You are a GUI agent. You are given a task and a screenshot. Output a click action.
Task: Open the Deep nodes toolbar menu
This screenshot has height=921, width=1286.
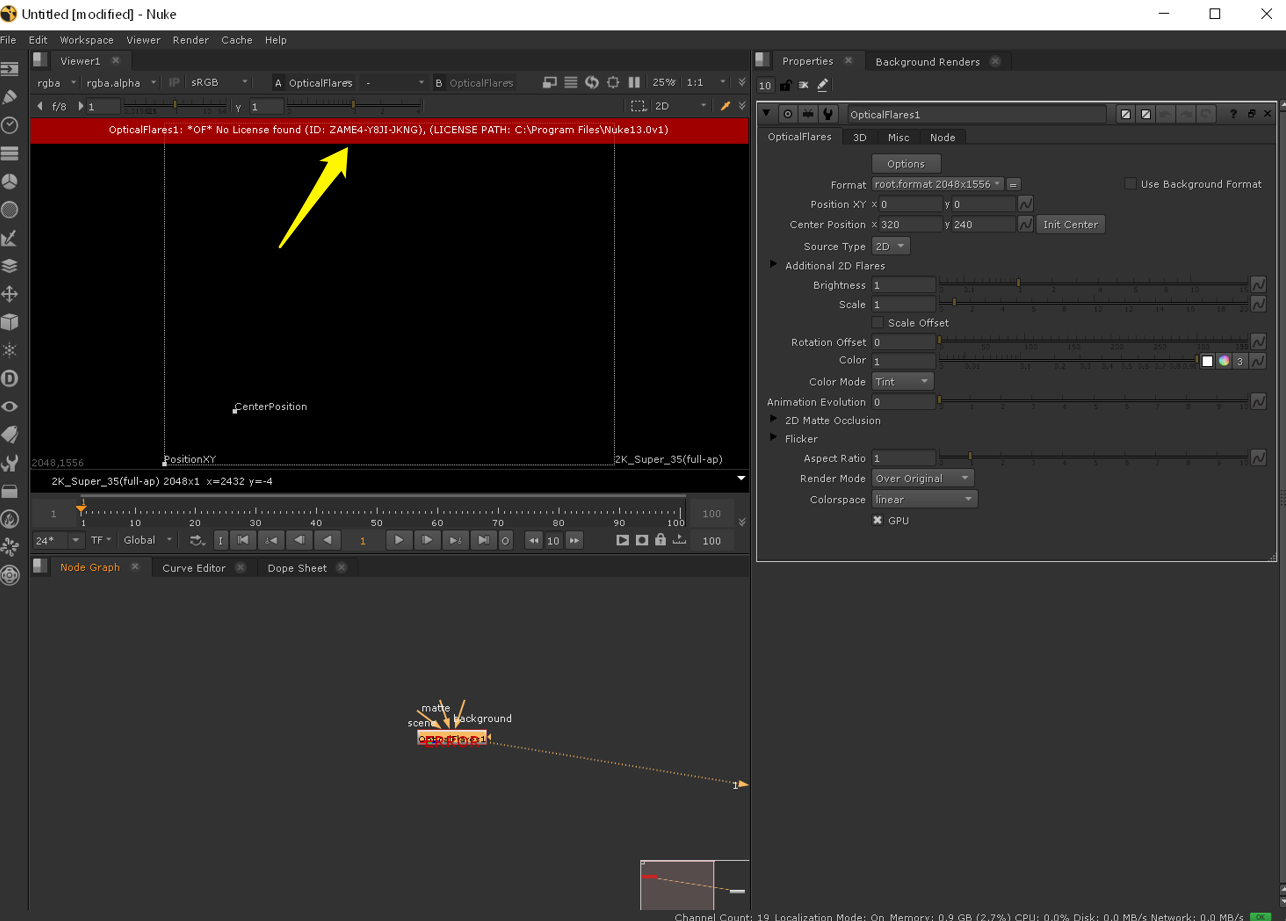point(10,378)
